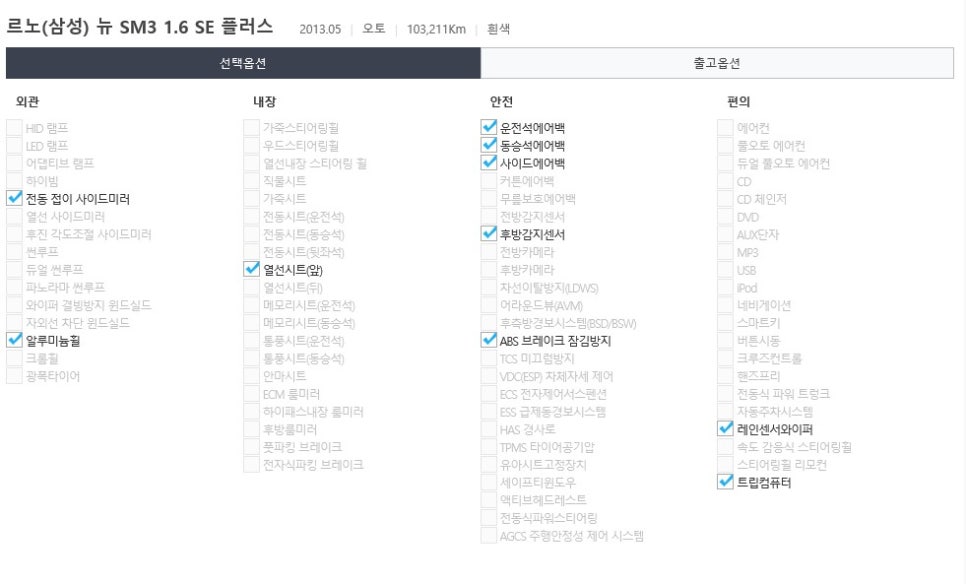Click the car title 르노(삼성) 뉴 SM3
The height and width of the screenshot is (584, 966).
tap(139, 26)
